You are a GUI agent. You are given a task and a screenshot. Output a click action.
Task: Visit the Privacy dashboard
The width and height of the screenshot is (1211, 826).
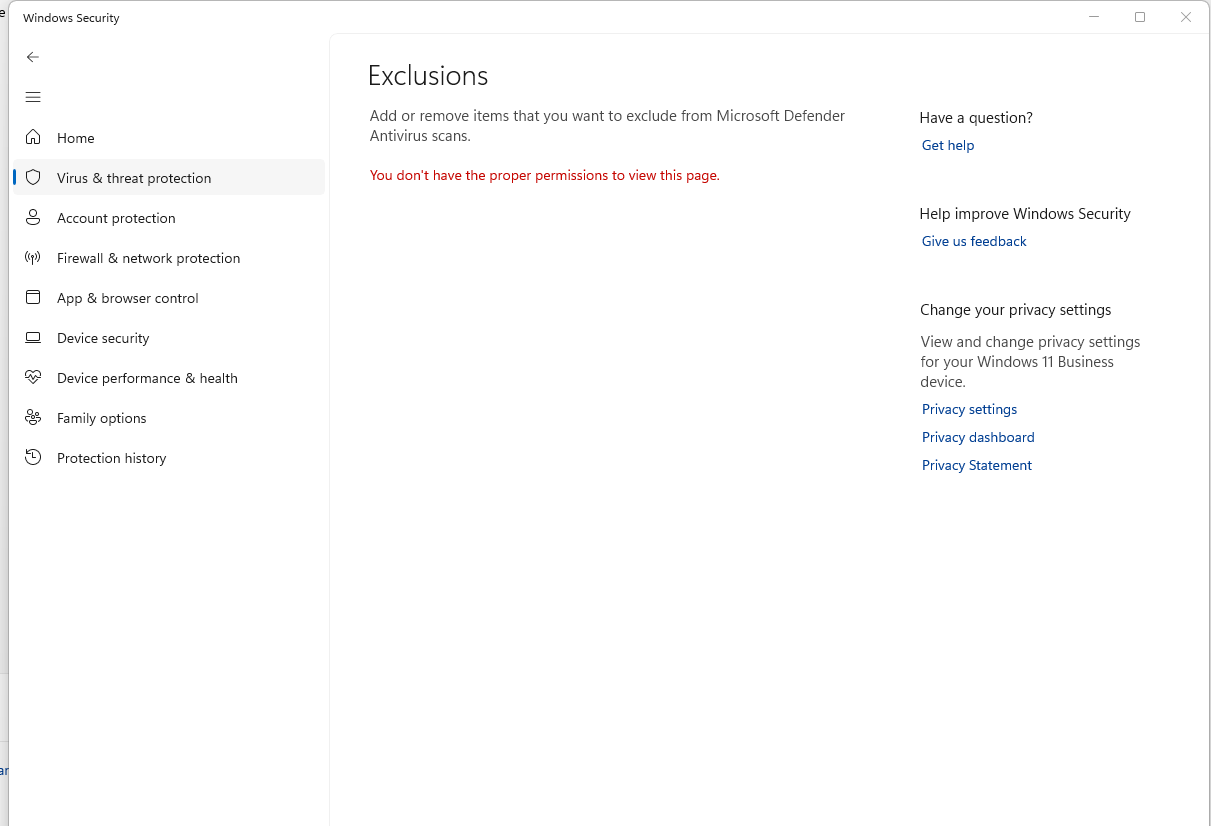977,437
